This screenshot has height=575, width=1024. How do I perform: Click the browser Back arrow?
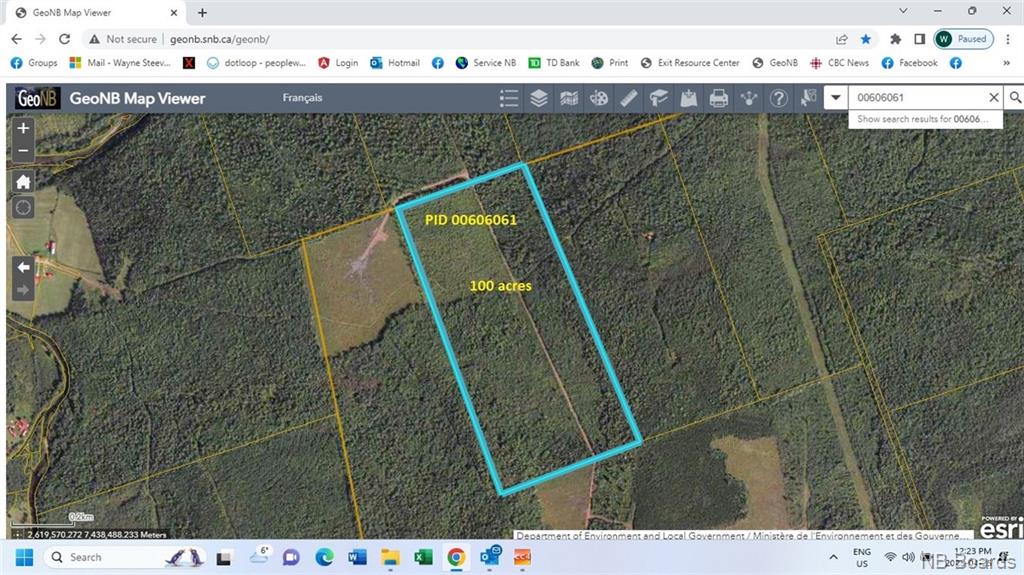(16, 39)
